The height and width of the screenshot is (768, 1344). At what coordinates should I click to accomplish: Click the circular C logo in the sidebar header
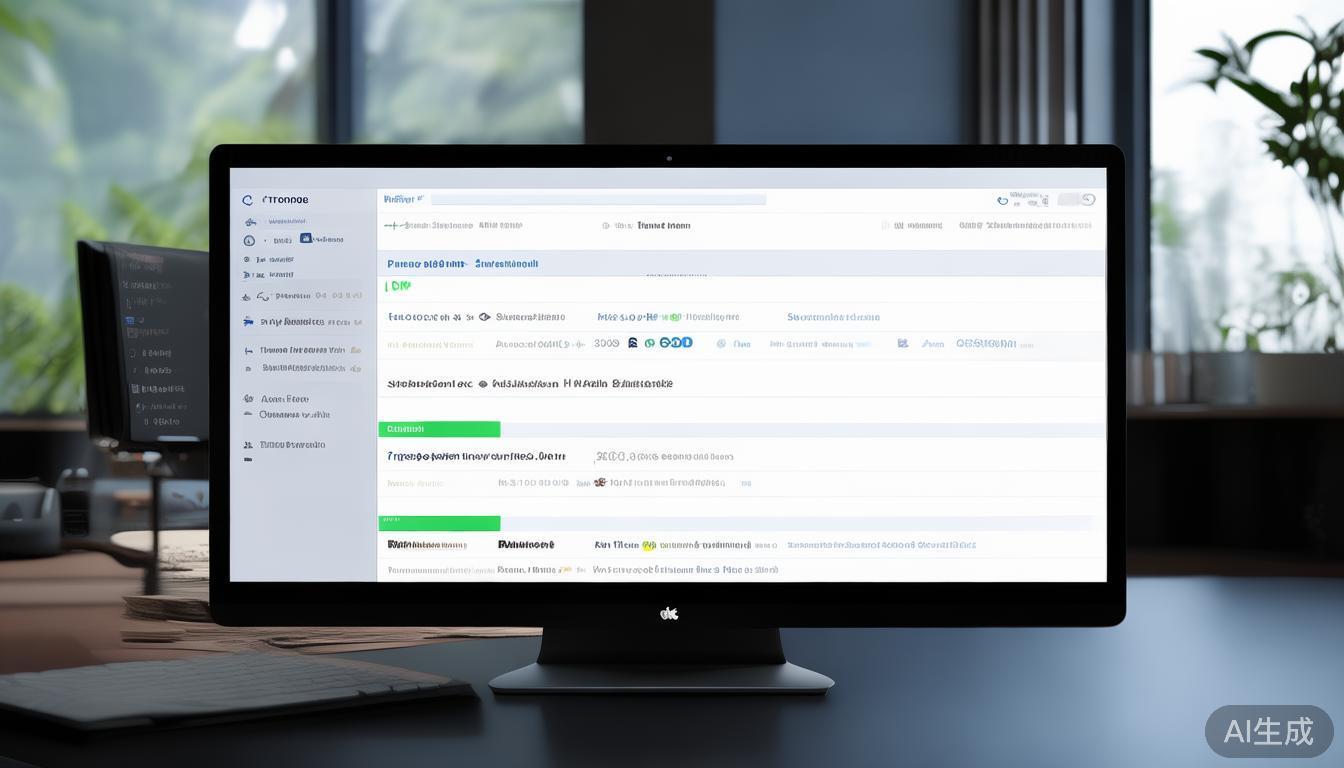pyautogui.click(x=248, y=200)
